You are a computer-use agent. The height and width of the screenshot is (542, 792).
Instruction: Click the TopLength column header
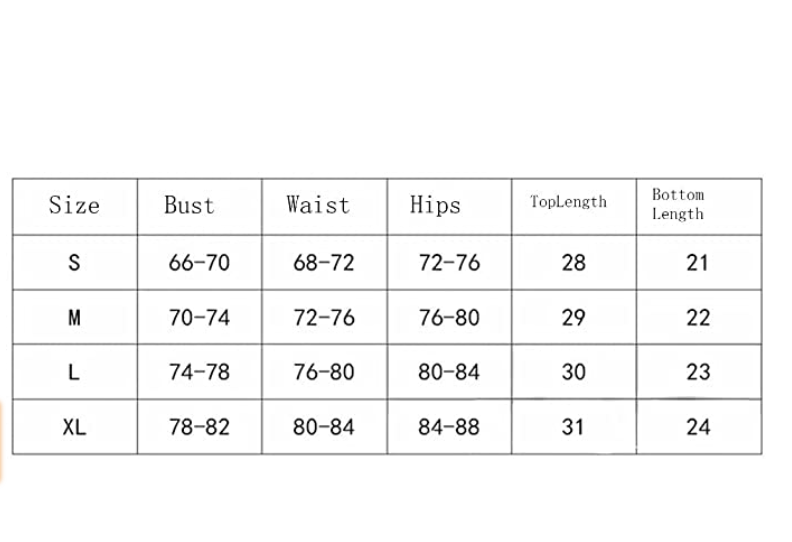(568, 202)
